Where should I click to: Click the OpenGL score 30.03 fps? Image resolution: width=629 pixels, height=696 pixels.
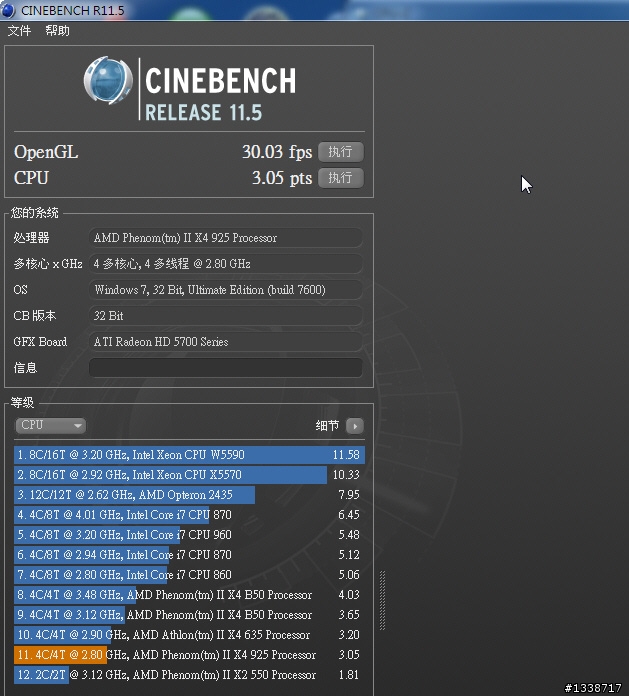277,152
